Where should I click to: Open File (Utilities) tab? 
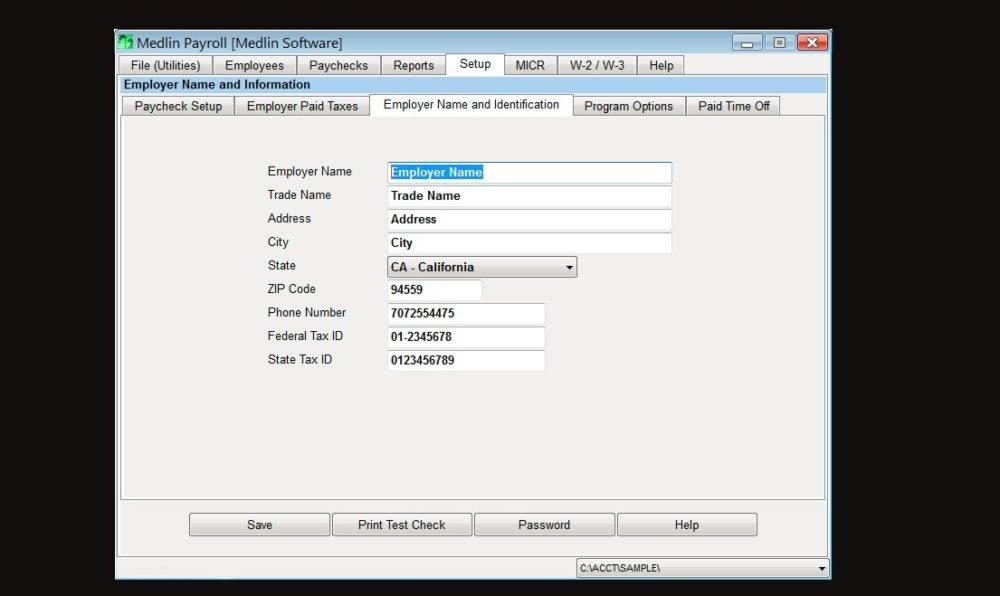tap(165, 66)
